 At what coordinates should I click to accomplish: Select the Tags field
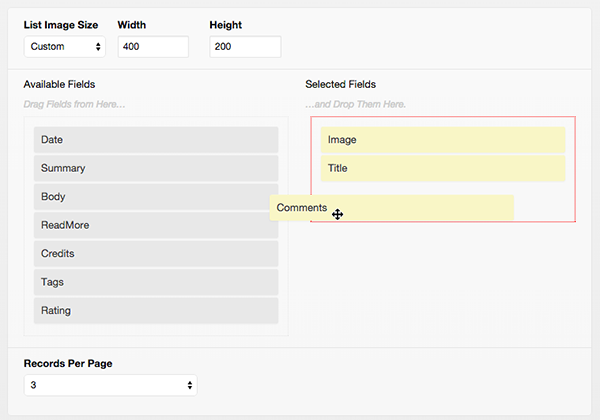[156, 282]
